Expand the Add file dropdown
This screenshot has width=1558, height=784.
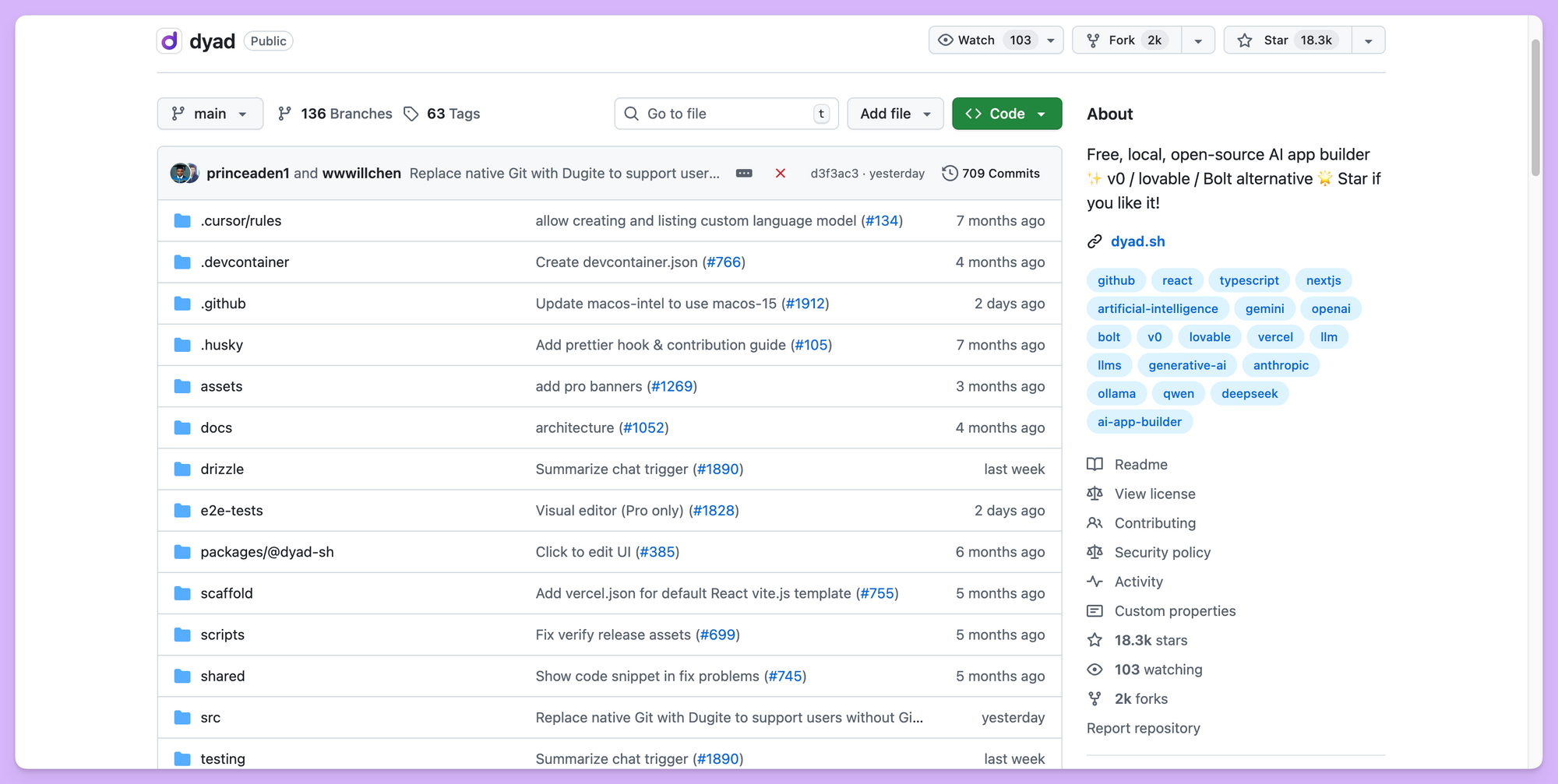click(x=895, y=114)
